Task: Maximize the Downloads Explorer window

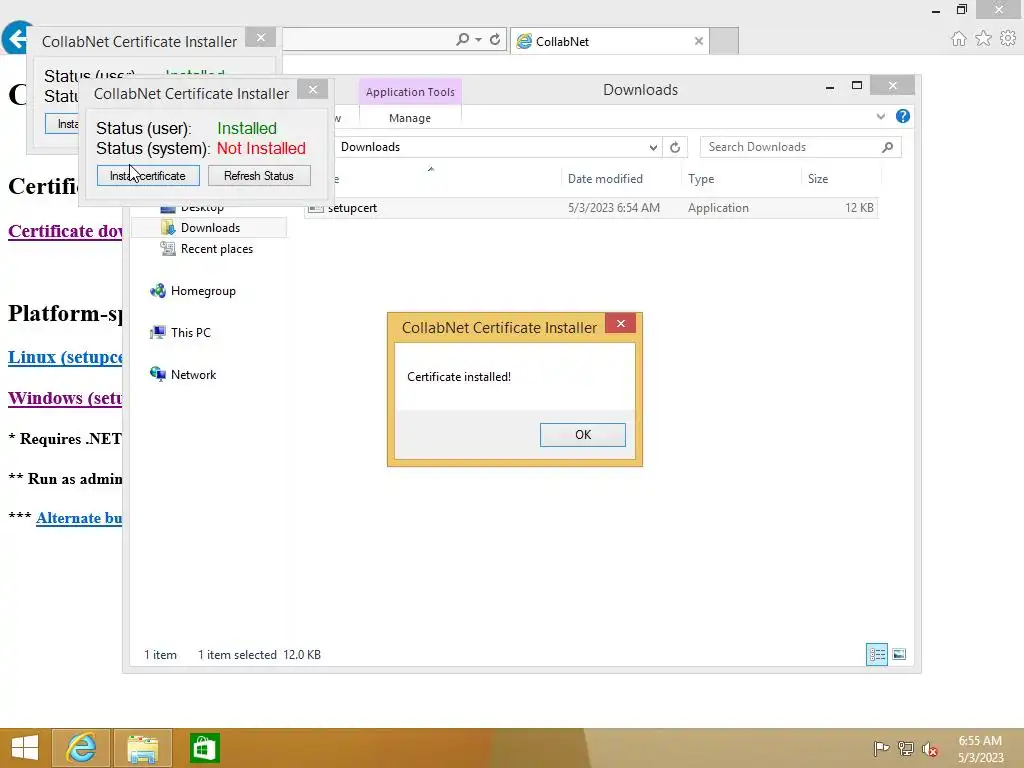Action: [857, 86]
